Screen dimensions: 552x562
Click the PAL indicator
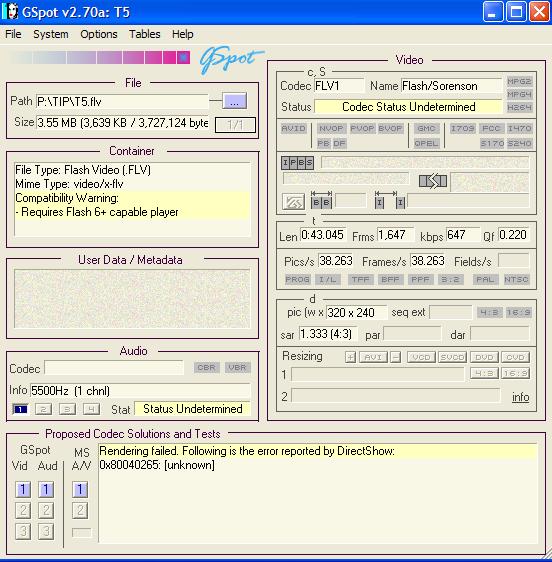pyautogui.click(x=485, y=279)
